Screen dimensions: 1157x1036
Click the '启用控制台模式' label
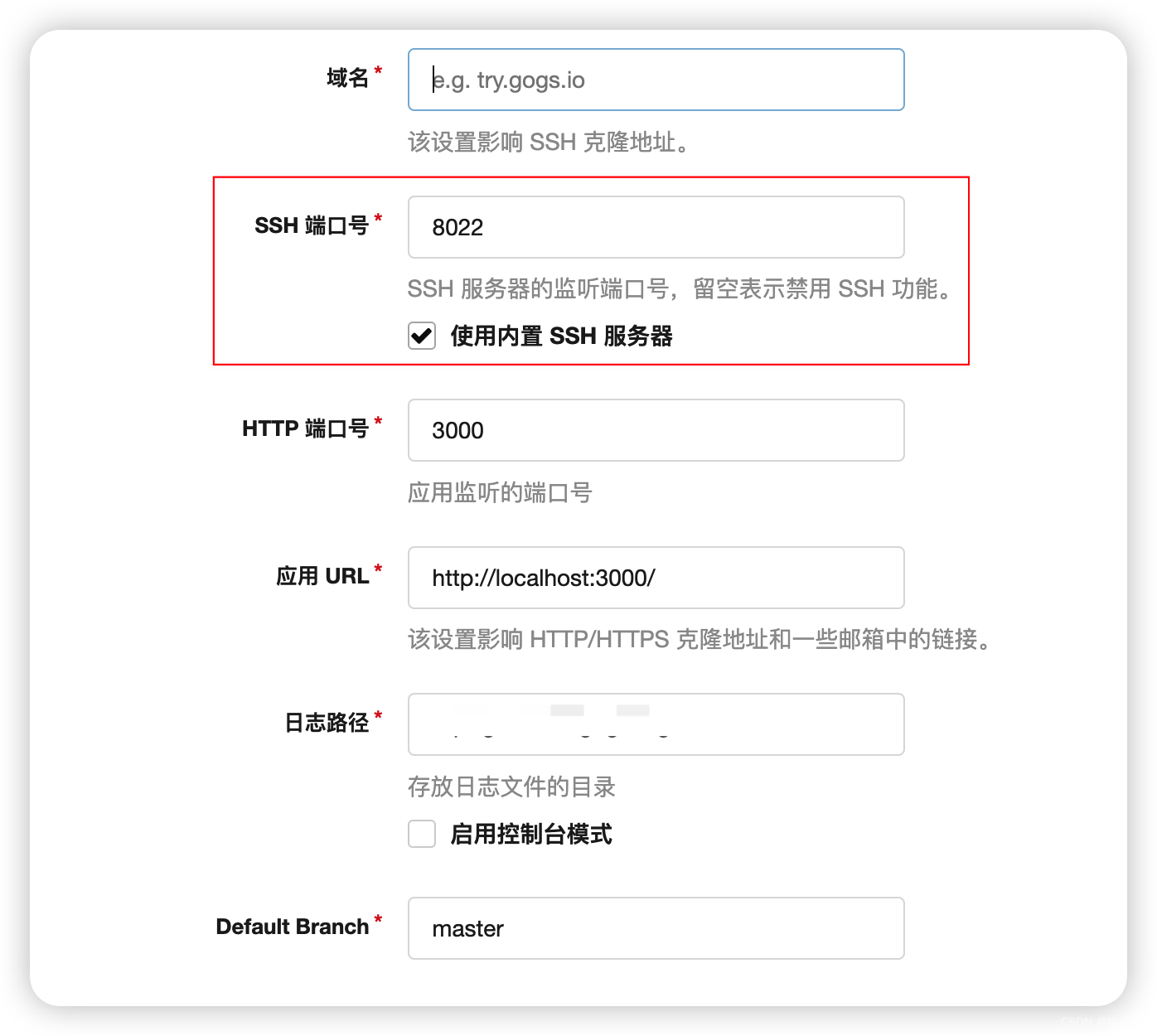pyautogui.click(x=531, y=834)
